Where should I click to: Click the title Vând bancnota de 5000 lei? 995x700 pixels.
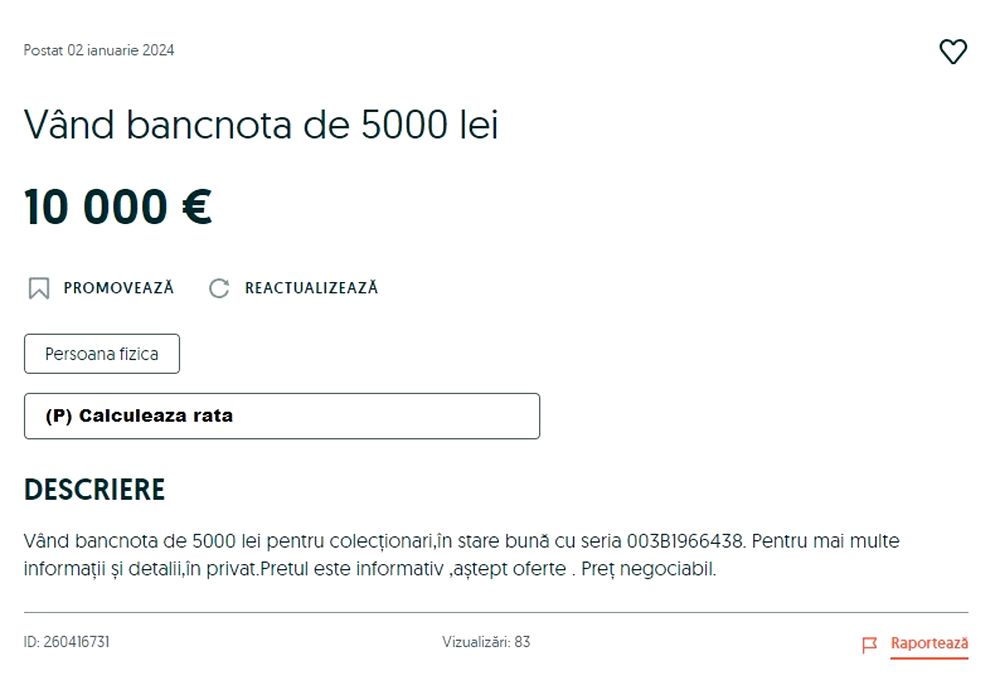tap(261, 125)
